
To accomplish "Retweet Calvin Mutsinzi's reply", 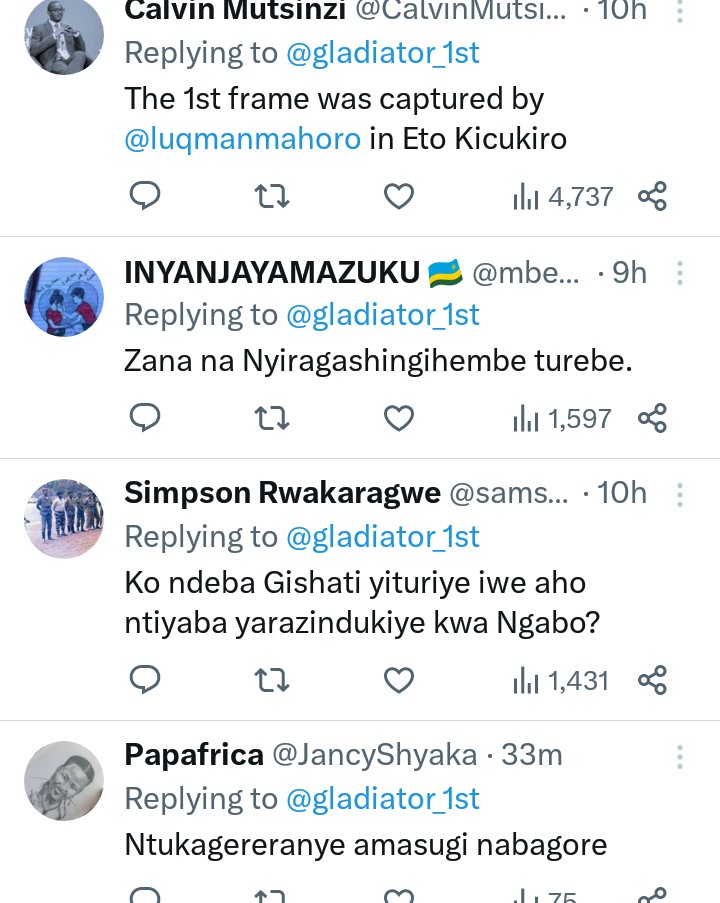I will pos(272,196).
